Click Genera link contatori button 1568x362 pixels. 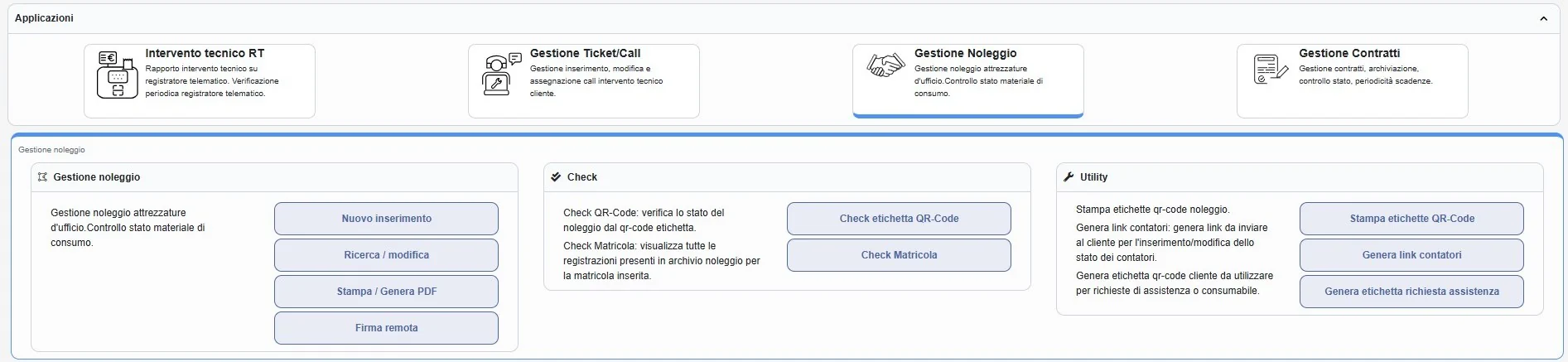(x=1412, y=255)
